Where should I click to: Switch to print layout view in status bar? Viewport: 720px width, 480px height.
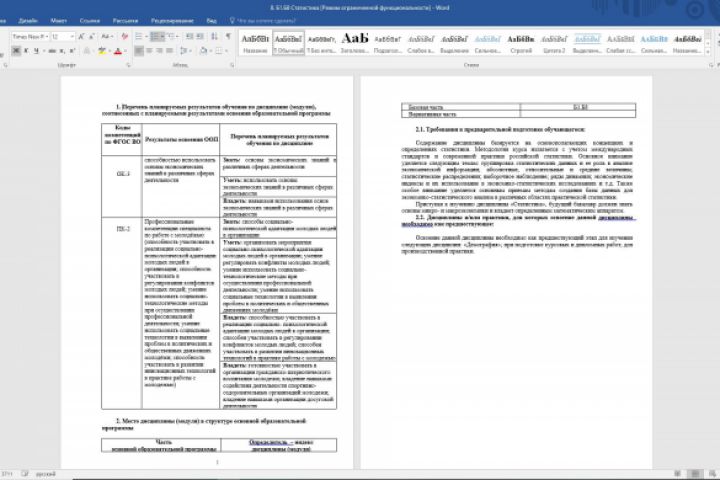click(x=695, y=474)
